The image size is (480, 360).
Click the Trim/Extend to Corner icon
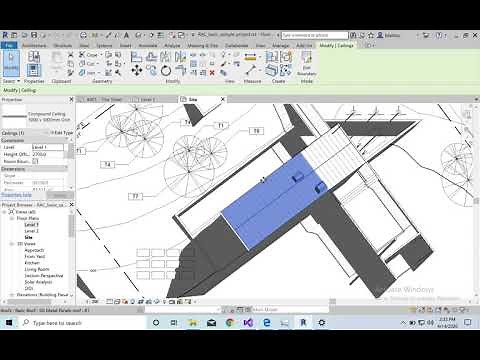pos(180,70)
